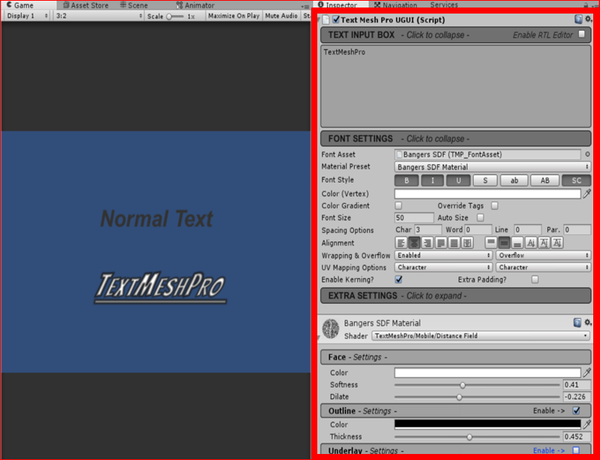Toggle Underline font style U button
600x460 pixels.
[x=458, y=180]
